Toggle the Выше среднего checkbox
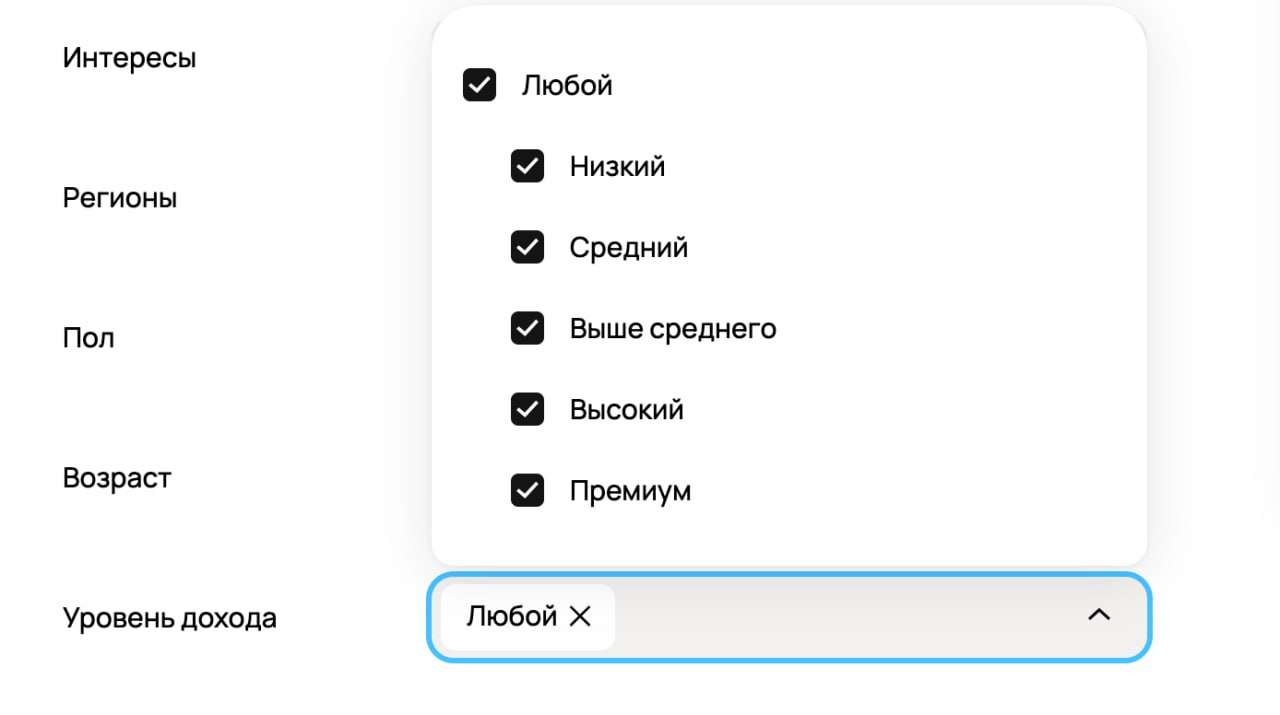The height and width of the screenshot is (715, 1280). tap(527, 328)
